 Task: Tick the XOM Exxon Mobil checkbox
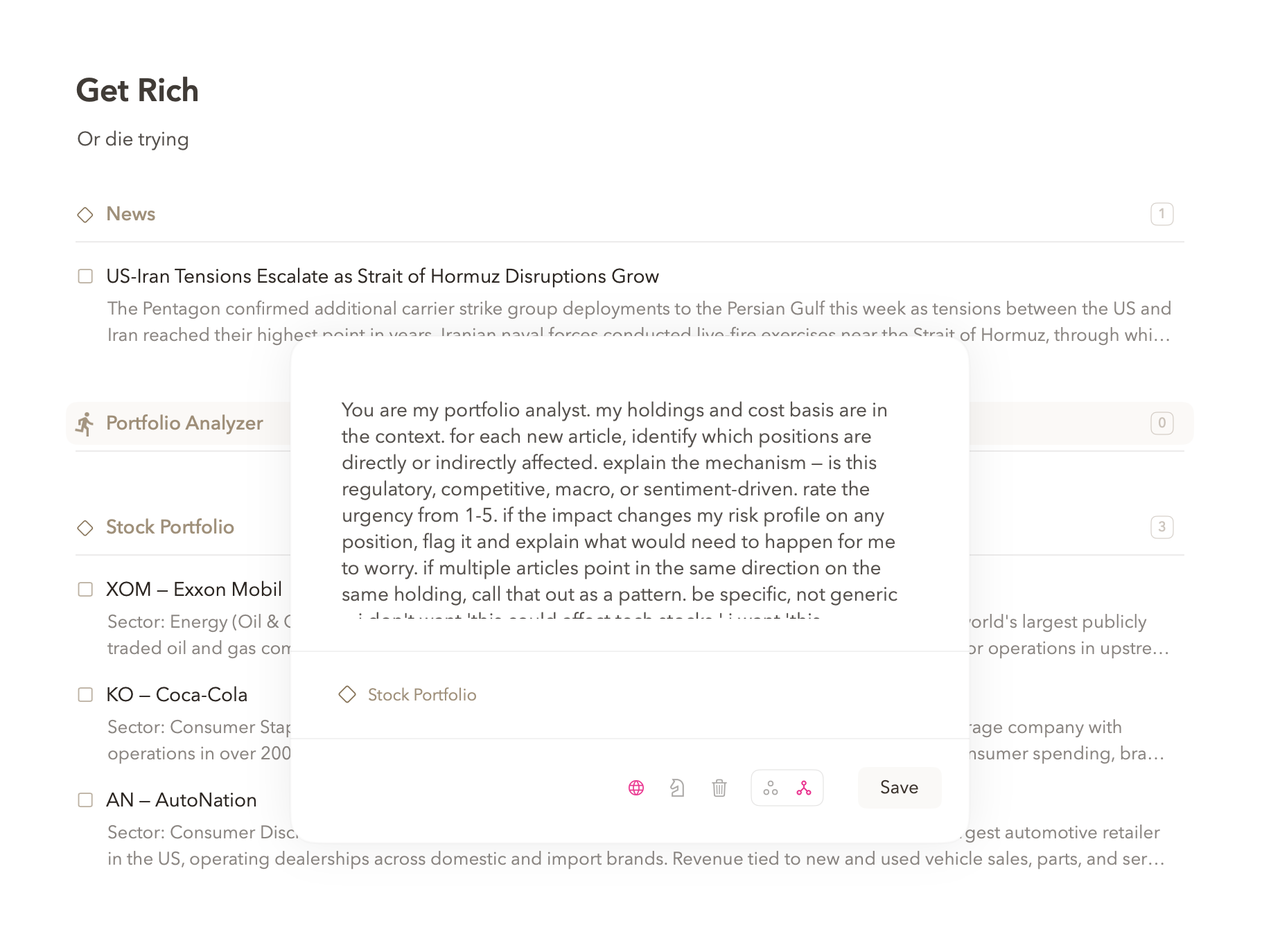[85, 590]
